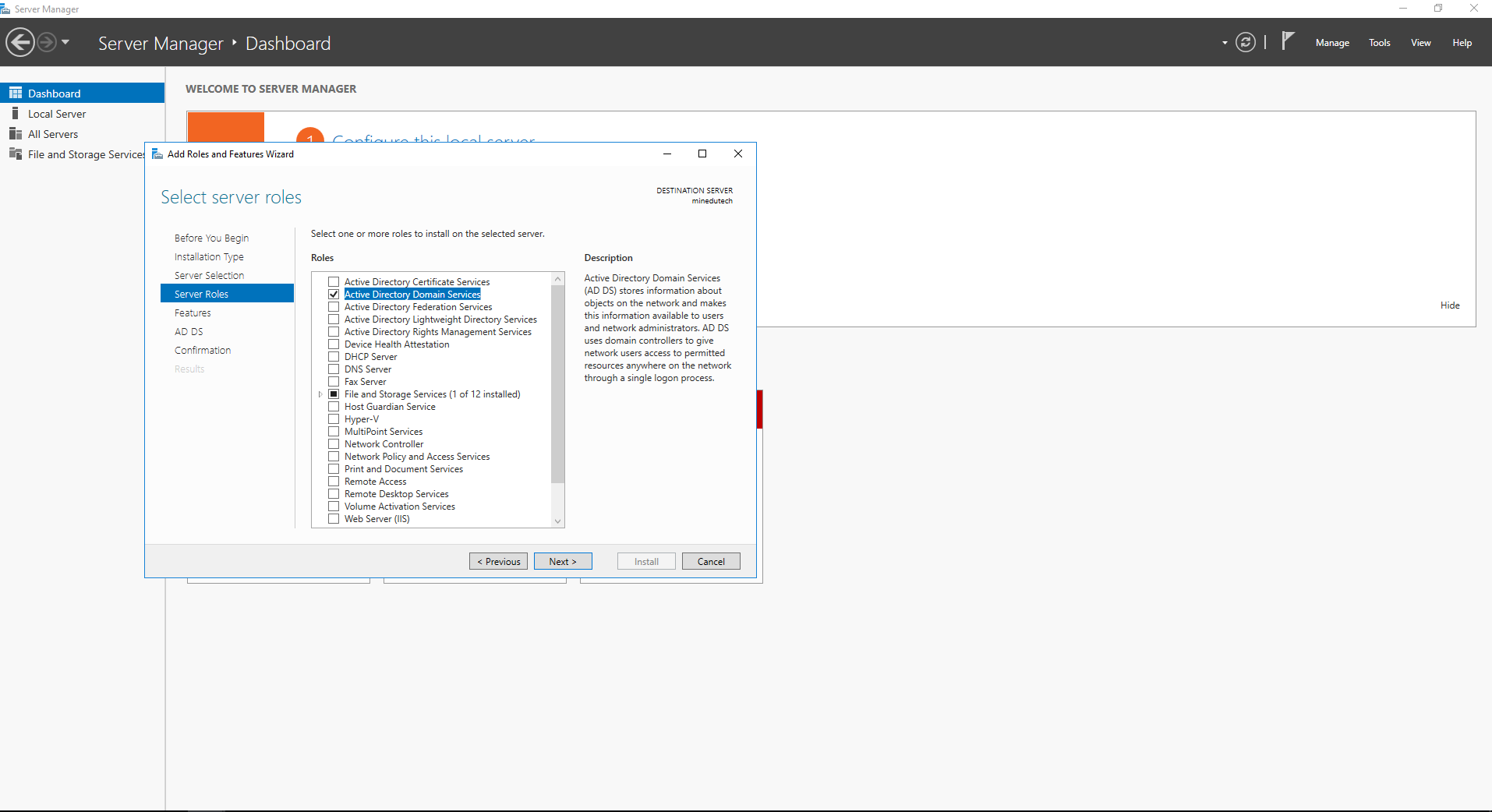Uncheck Active Directory Domain Services role
Viewport: 1492px width, 812px height.
[334, 294]
